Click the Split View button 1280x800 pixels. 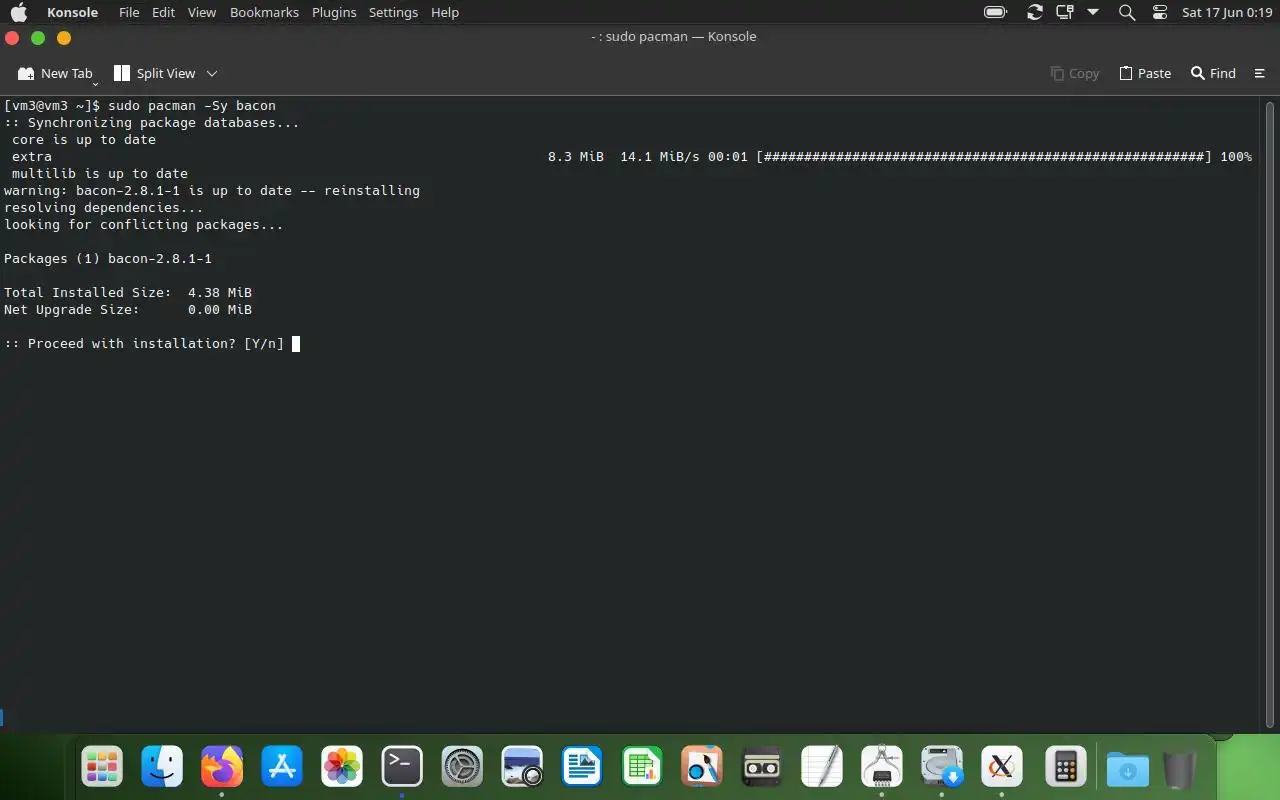tap(154, 73)
